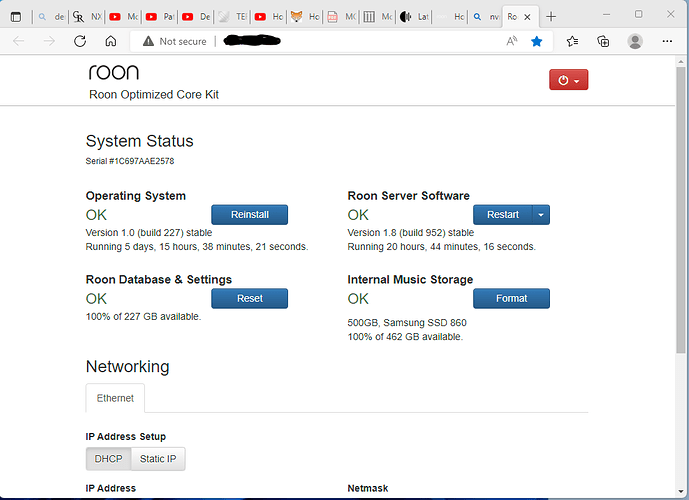
Task: Reinstall the operating system
Action: pyautogui.click(x=249, y=214)
